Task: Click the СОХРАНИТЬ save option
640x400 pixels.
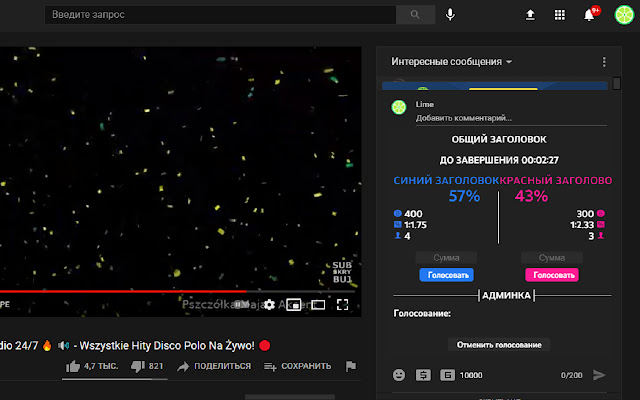Action: coord(297,366)
